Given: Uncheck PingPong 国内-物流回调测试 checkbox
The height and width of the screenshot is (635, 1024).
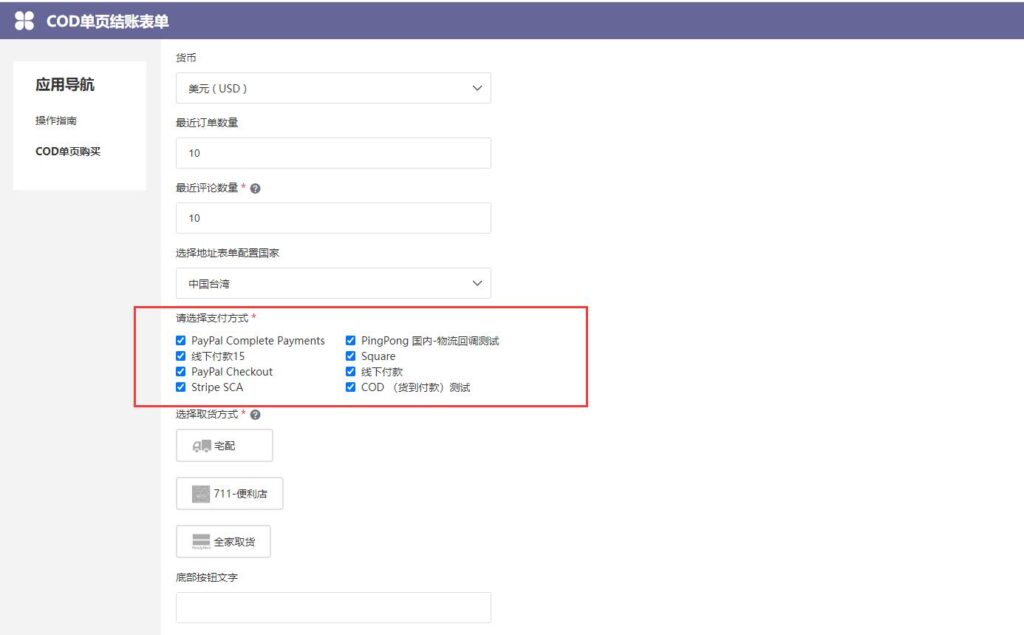Looking at the screenshot, I should 351,340.
